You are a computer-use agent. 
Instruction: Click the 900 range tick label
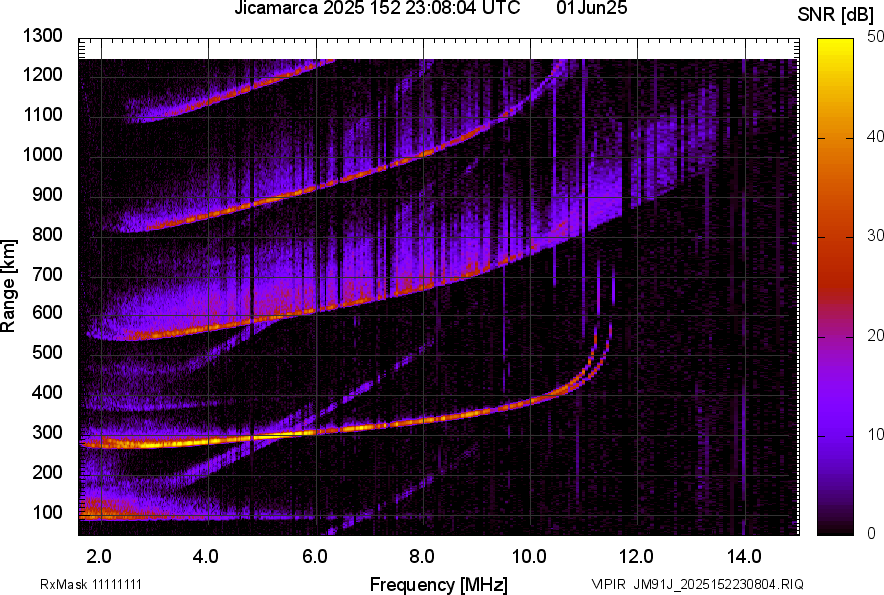tap(47, 194)
